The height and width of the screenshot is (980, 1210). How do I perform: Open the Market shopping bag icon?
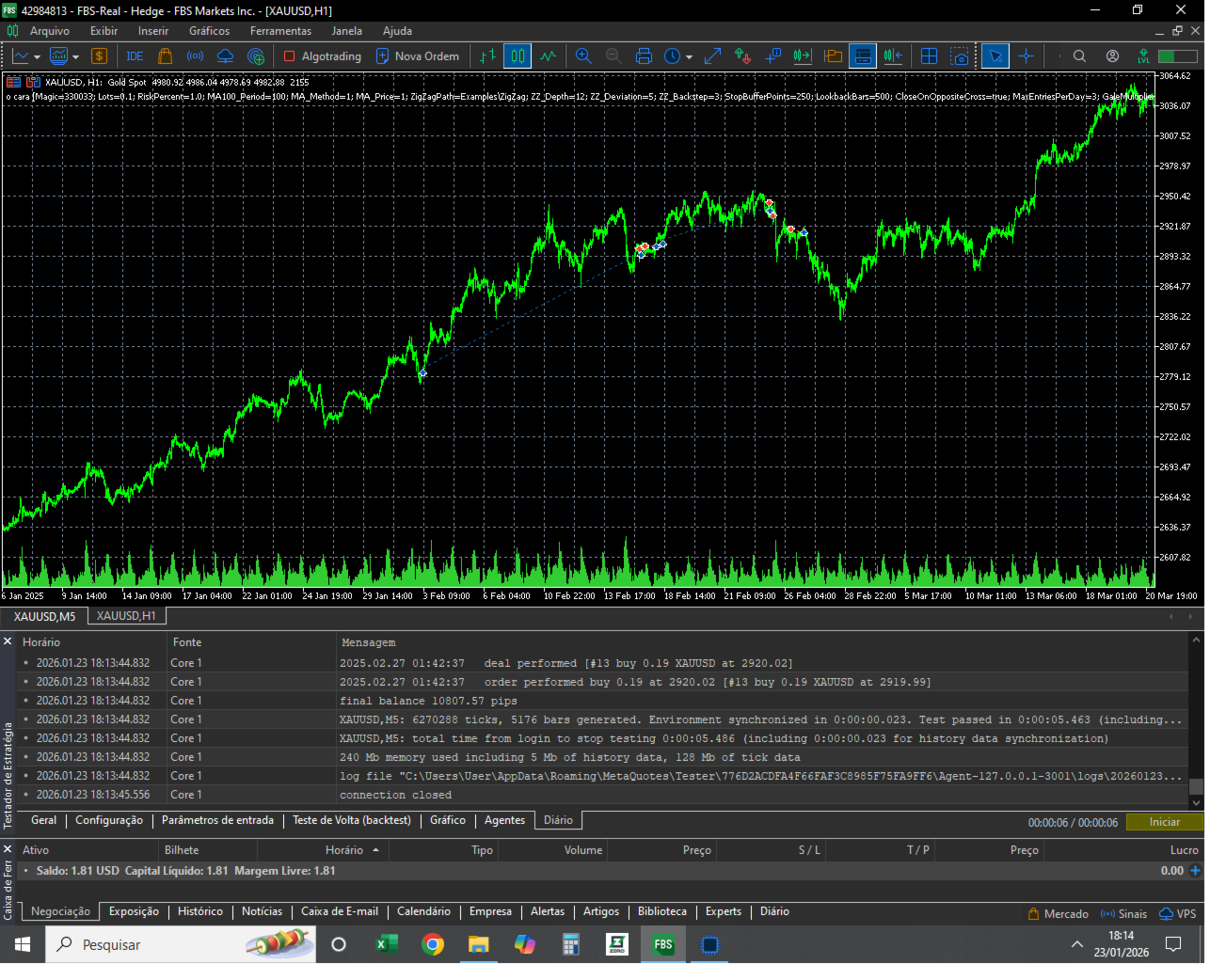166,56
